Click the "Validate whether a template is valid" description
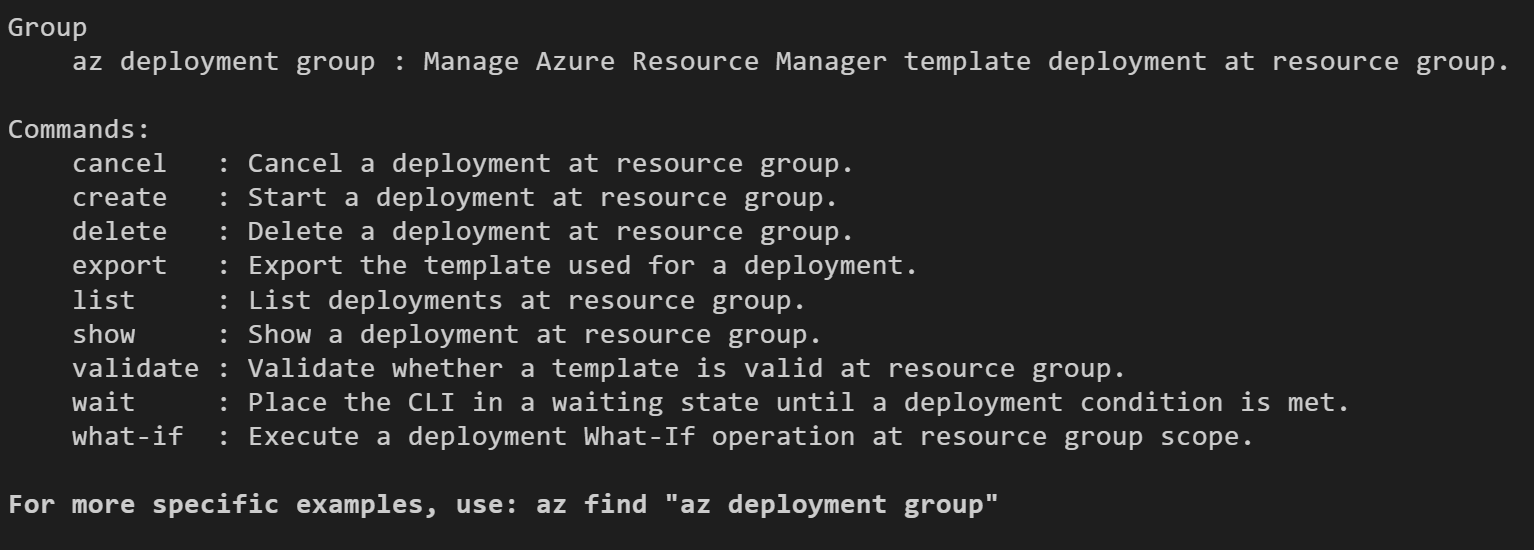Viewport: 1534px width, 550px height. click(535, 368)
